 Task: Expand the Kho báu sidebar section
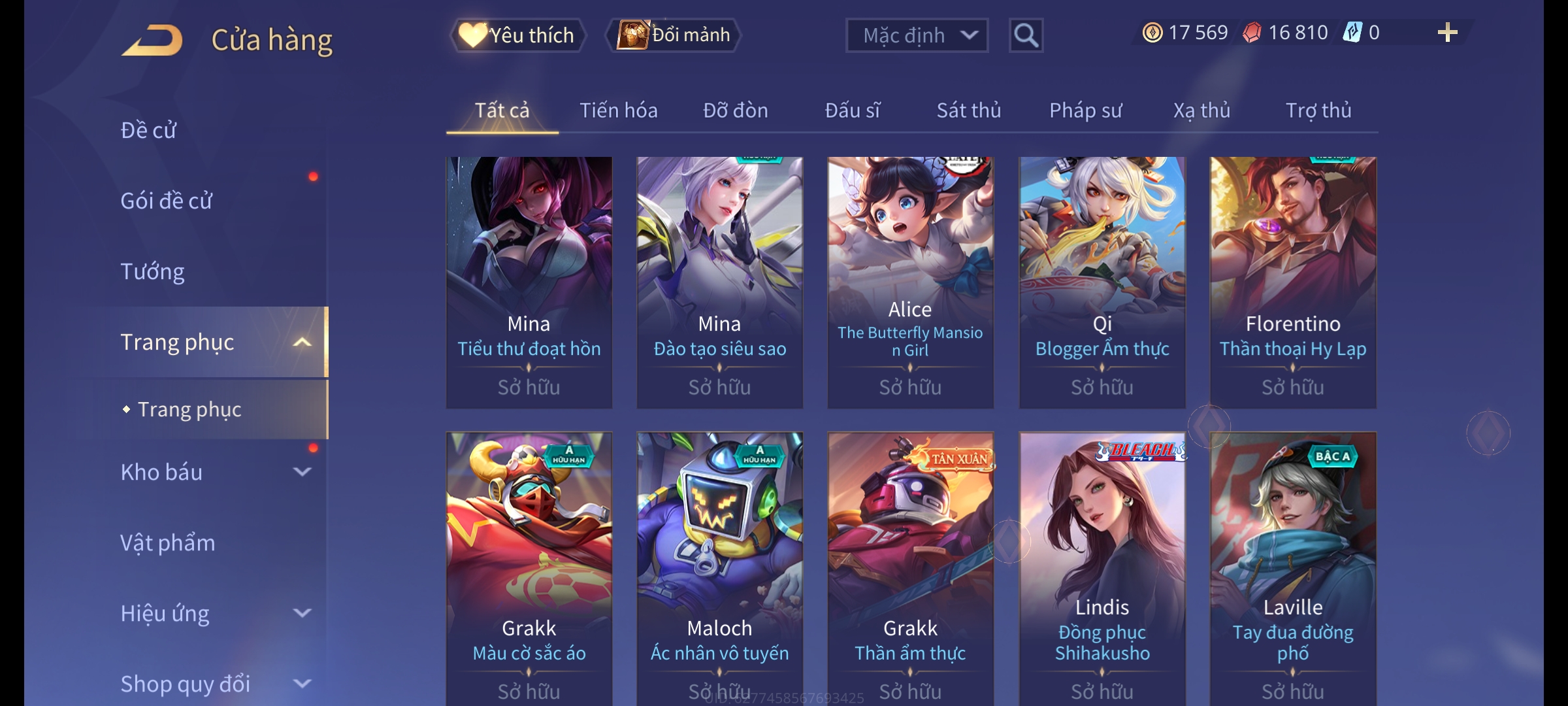click(302, 472)
